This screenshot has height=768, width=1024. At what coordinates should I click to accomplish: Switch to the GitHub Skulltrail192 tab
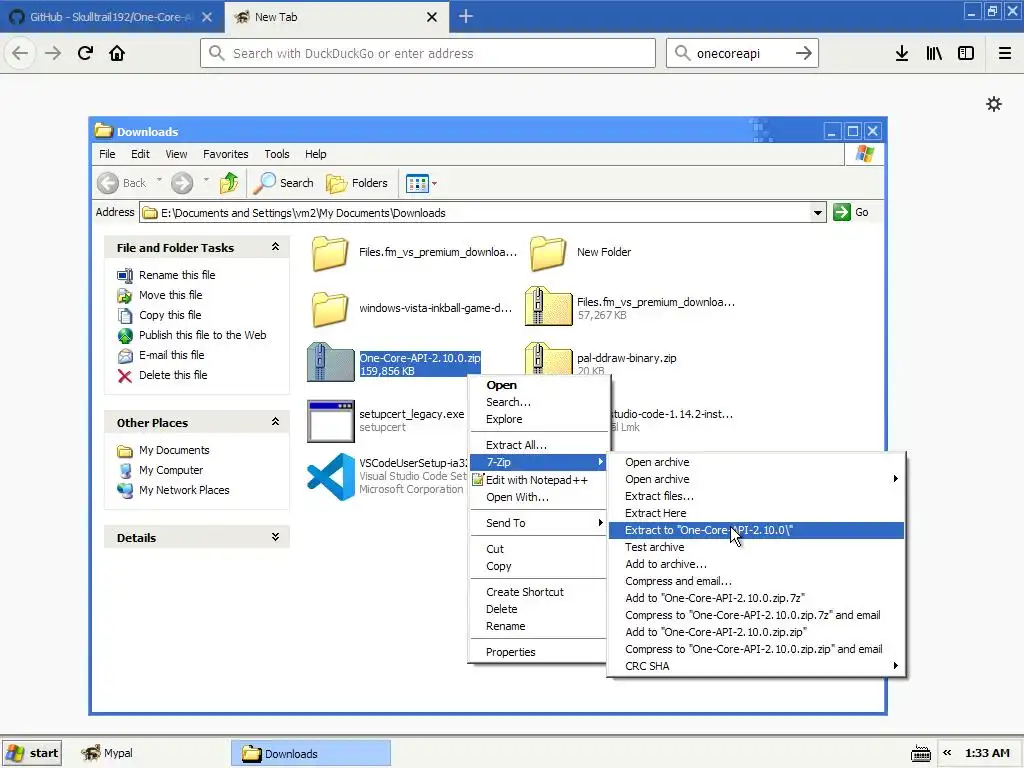(x=109, y=17)
